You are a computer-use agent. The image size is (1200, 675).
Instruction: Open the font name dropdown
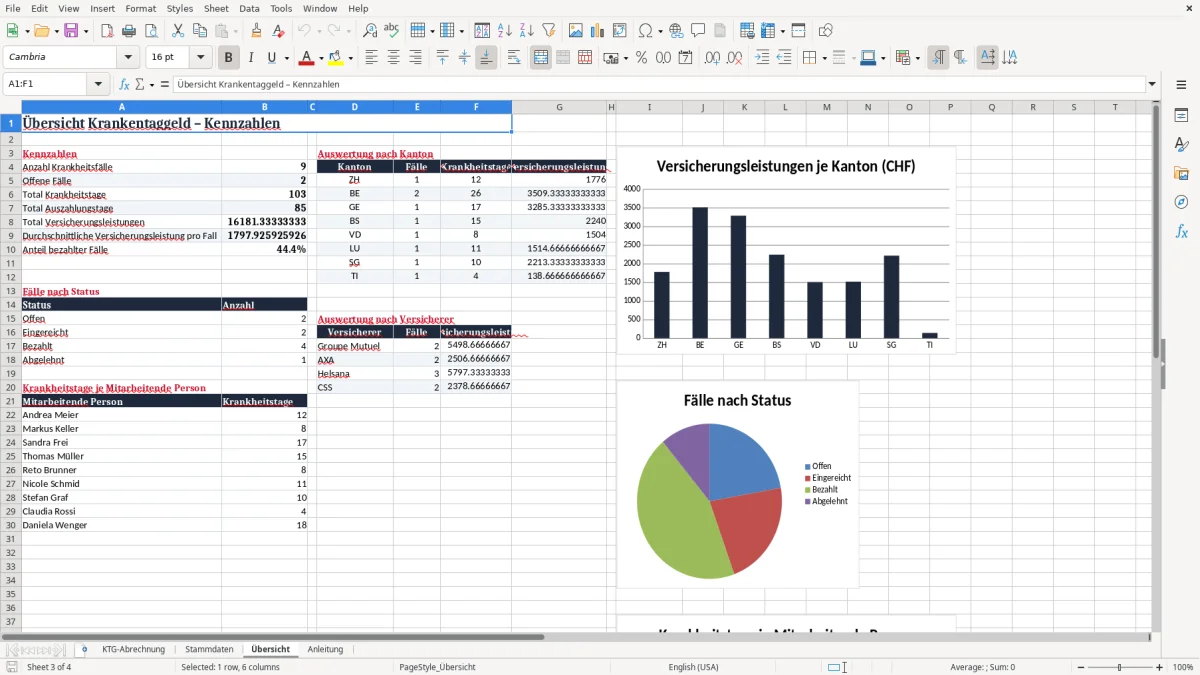coord(129,58)
